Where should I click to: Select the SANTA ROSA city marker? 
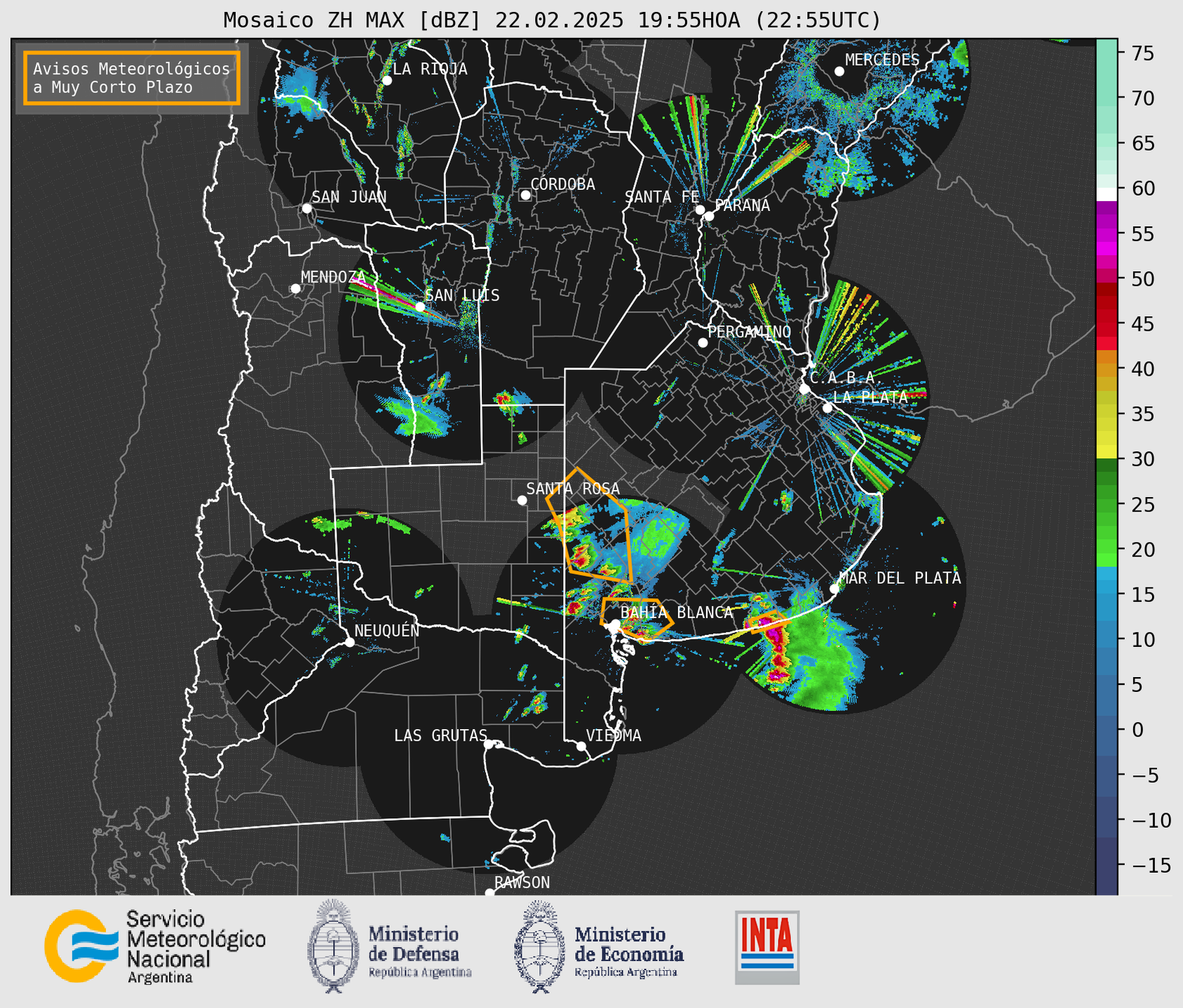[522, 500]
